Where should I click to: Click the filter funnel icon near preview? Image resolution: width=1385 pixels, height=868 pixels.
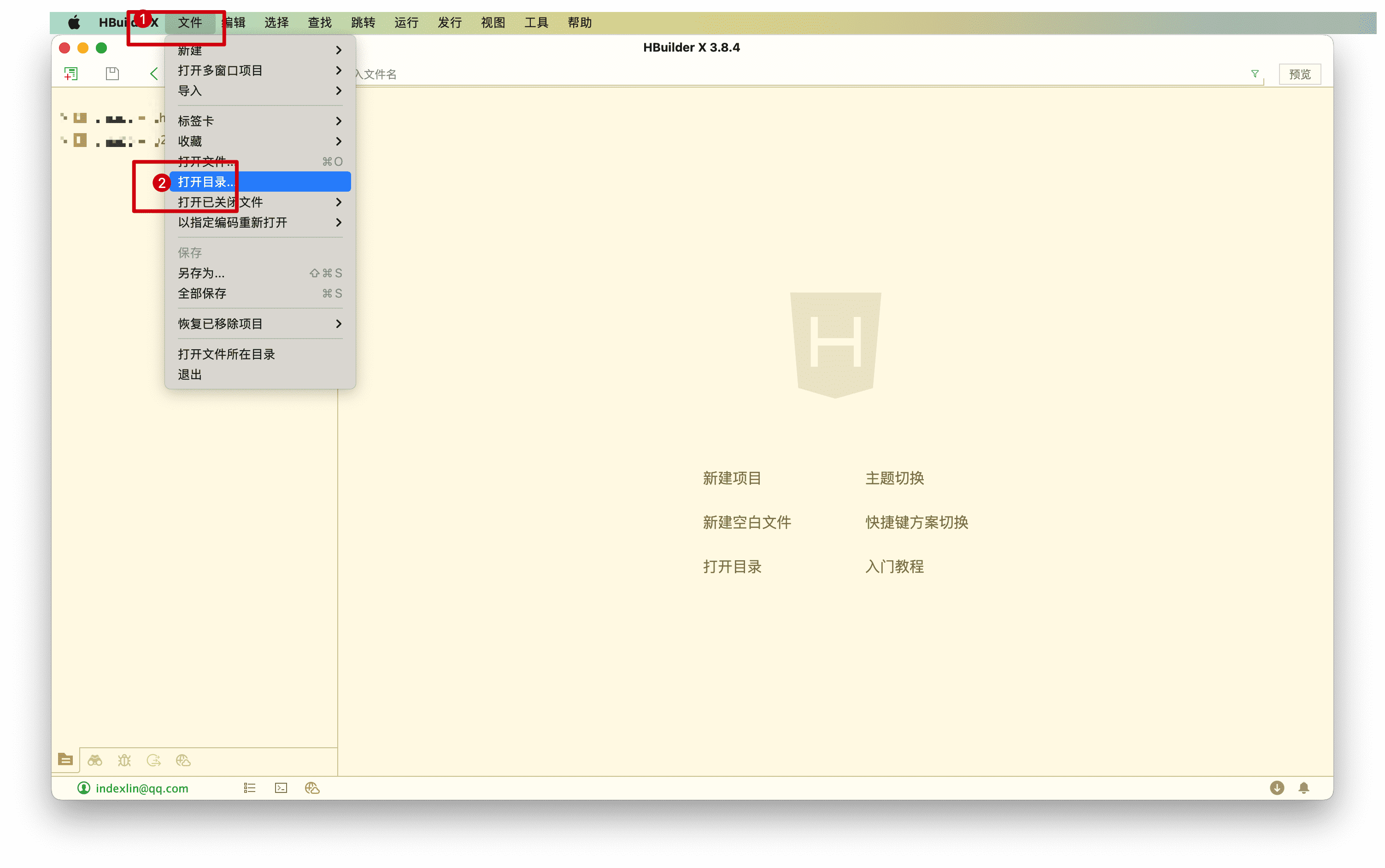1255,73
